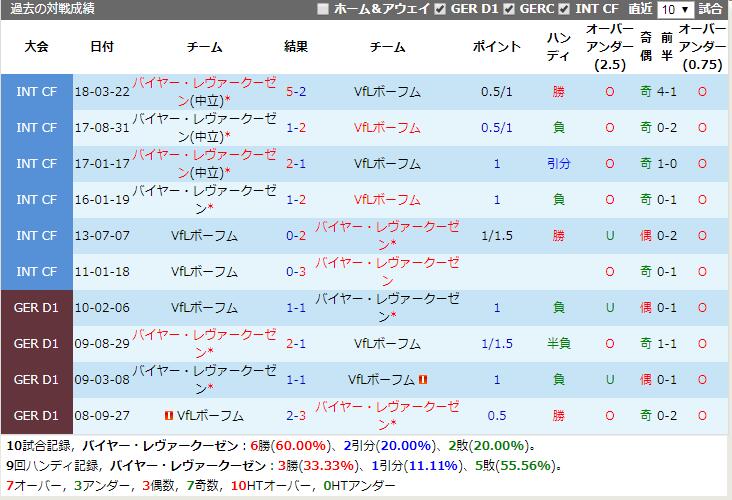Click VfLボーフム home team in 13-07-07 row

pyautogui.click(x=204, y=235)
